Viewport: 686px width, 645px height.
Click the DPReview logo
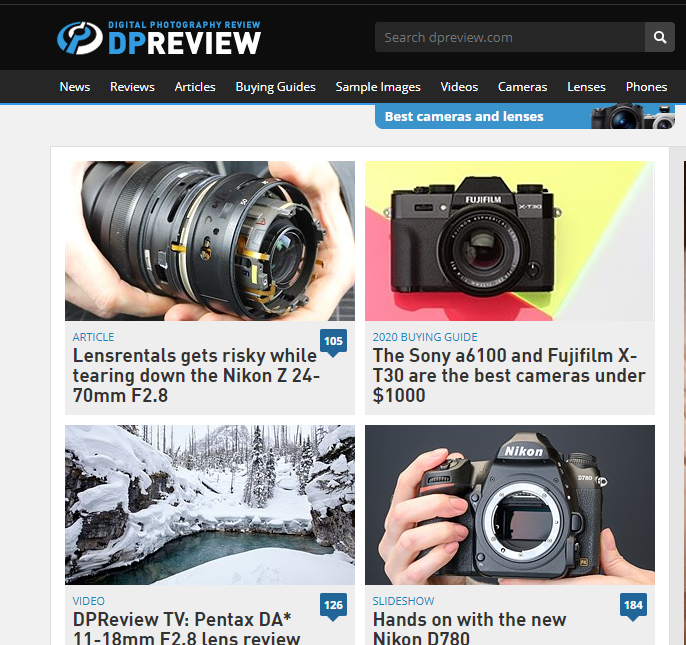pos(159,38)
